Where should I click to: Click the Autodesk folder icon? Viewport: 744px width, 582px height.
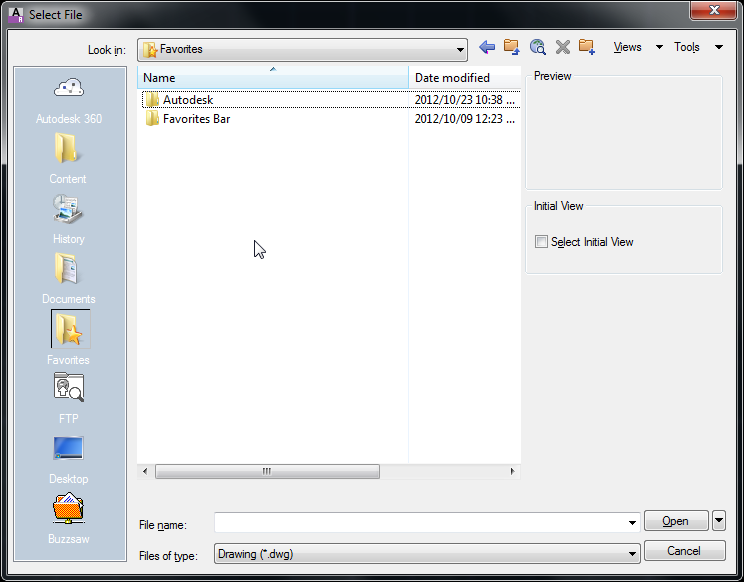pos(152,100)
